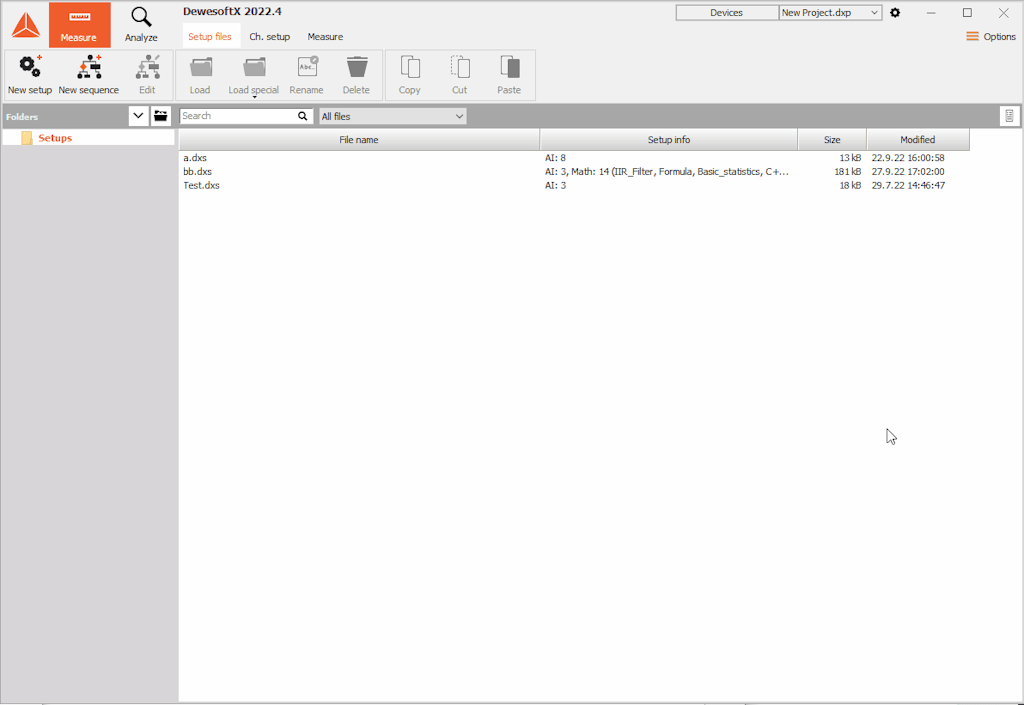1024x705 pixels.
Task: Click the Devices button
Action: point(727,12)
